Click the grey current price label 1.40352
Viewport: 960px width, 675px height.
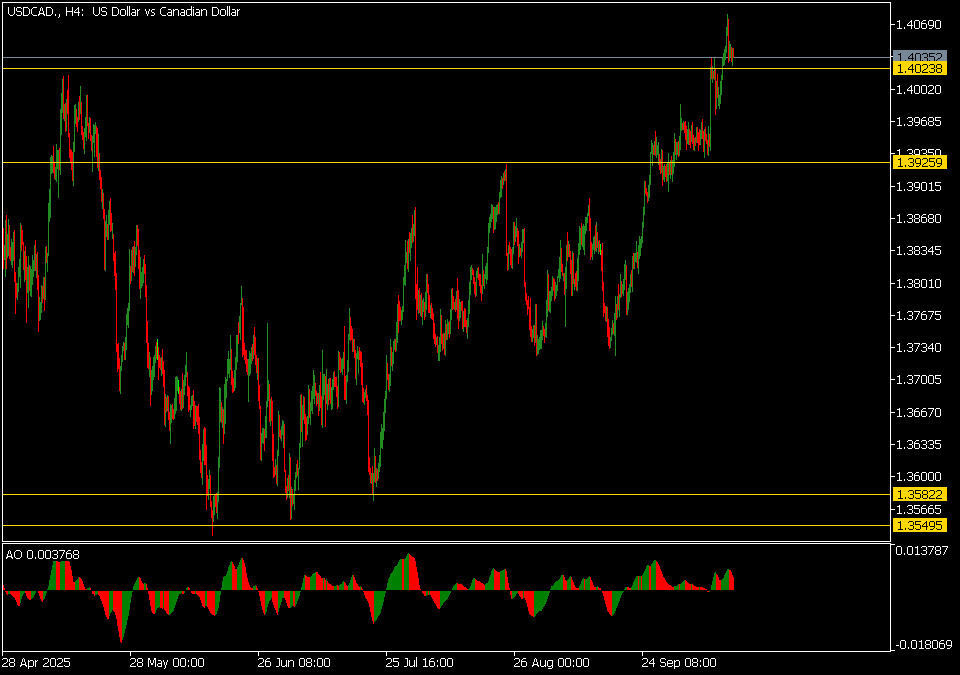click(920, 57)
